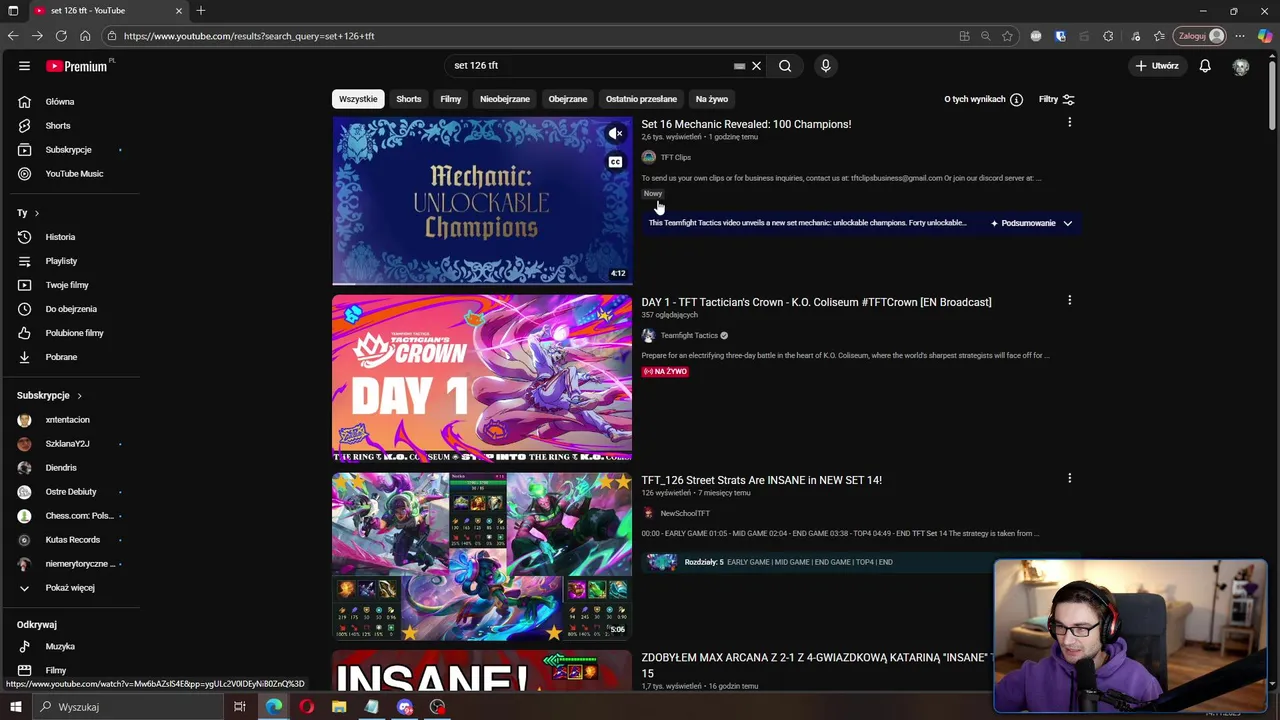
Task: Select the Na żywo filter chip
Action: coord(712,99)
